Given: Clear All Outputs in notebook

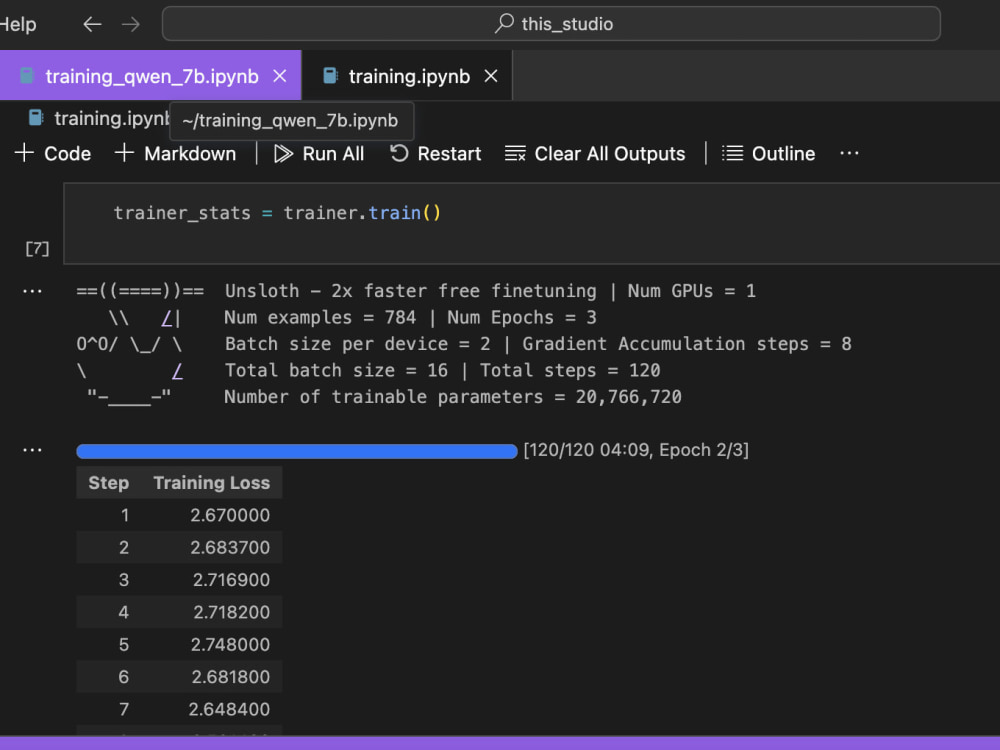Looking at the screenshot, I should (595, 154).
